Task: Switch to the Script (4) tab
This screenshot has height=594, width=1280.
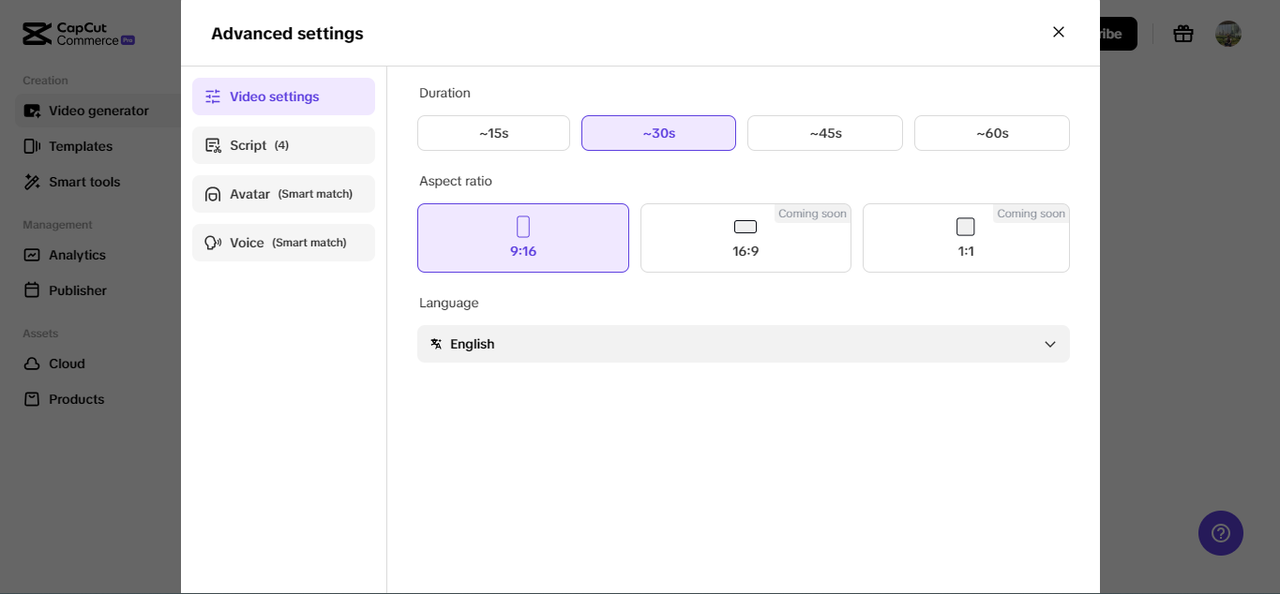Action: tap(284, 145)
